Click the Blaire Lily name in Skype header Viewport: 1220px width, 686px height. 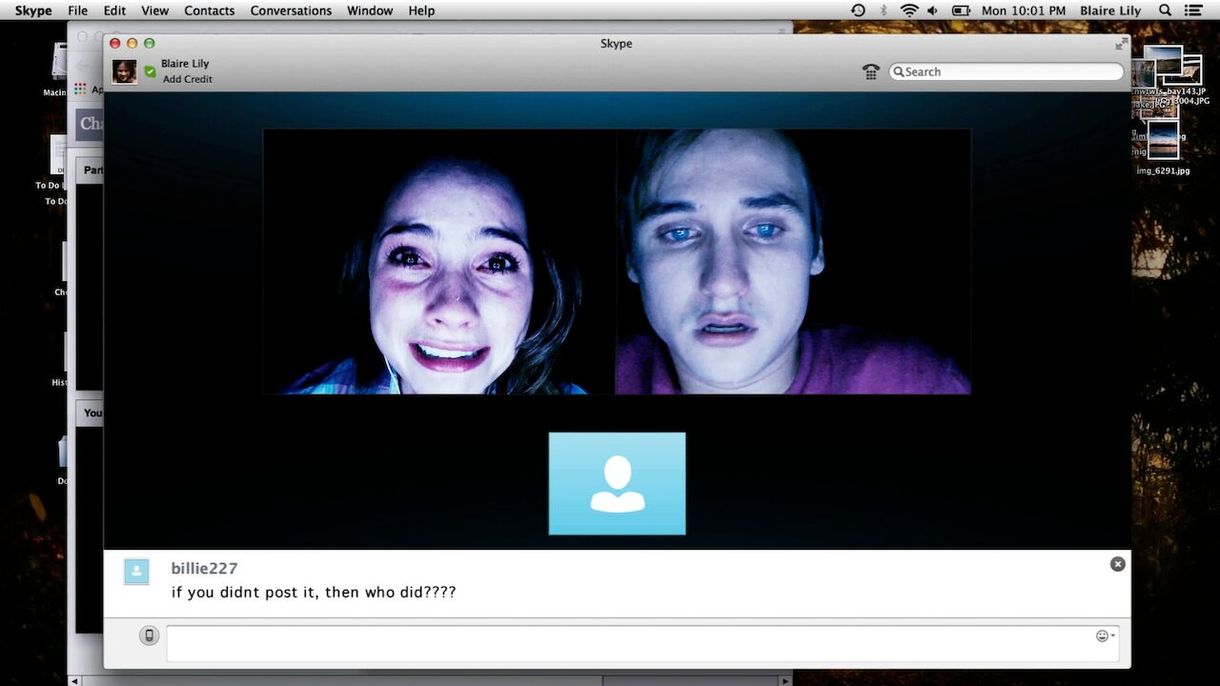(185, 64)
